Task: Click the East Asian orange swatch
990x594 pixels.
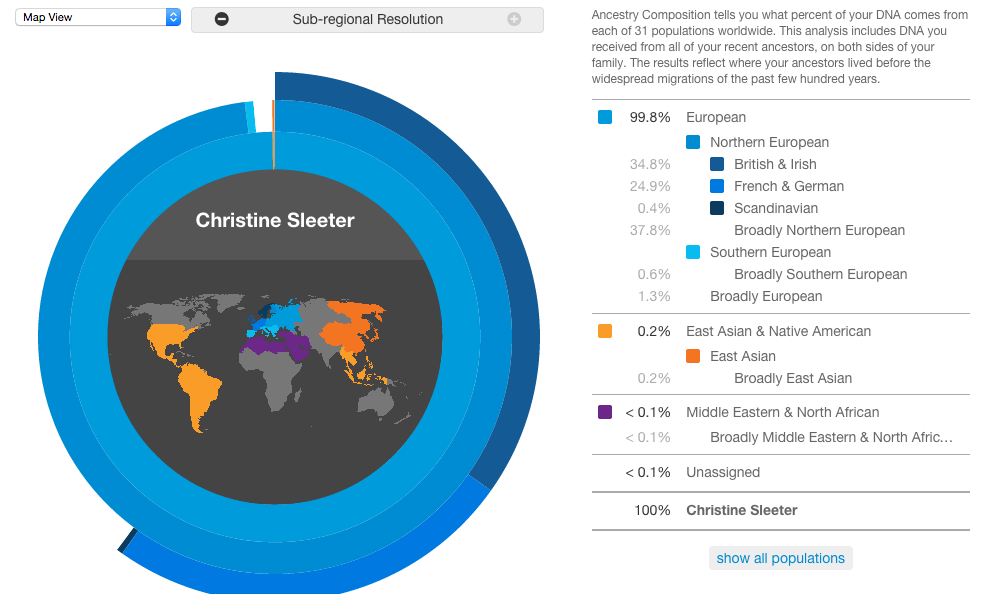Action: [693, 356]
